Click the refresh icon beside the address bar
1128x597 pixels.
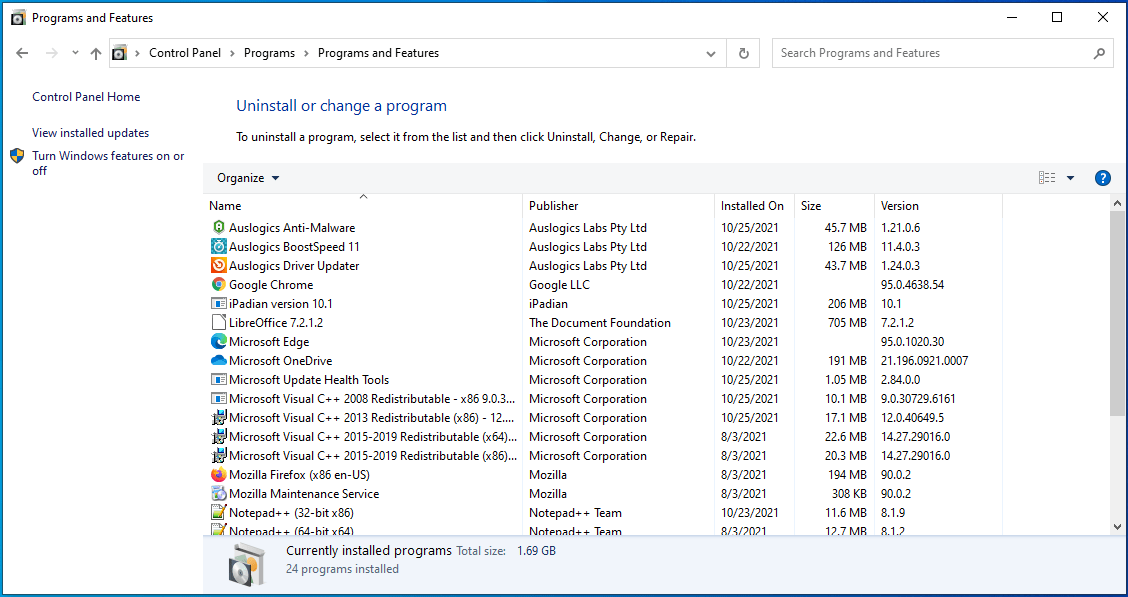click(x=743, y=53)
